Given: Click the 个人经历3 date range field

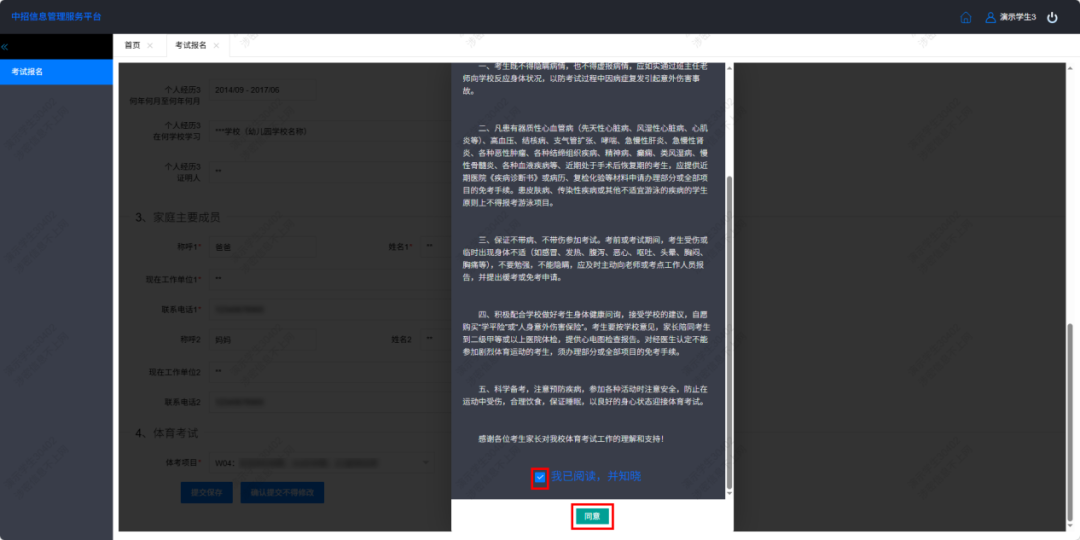Looking at the screenshot, I should coord(300,90).
